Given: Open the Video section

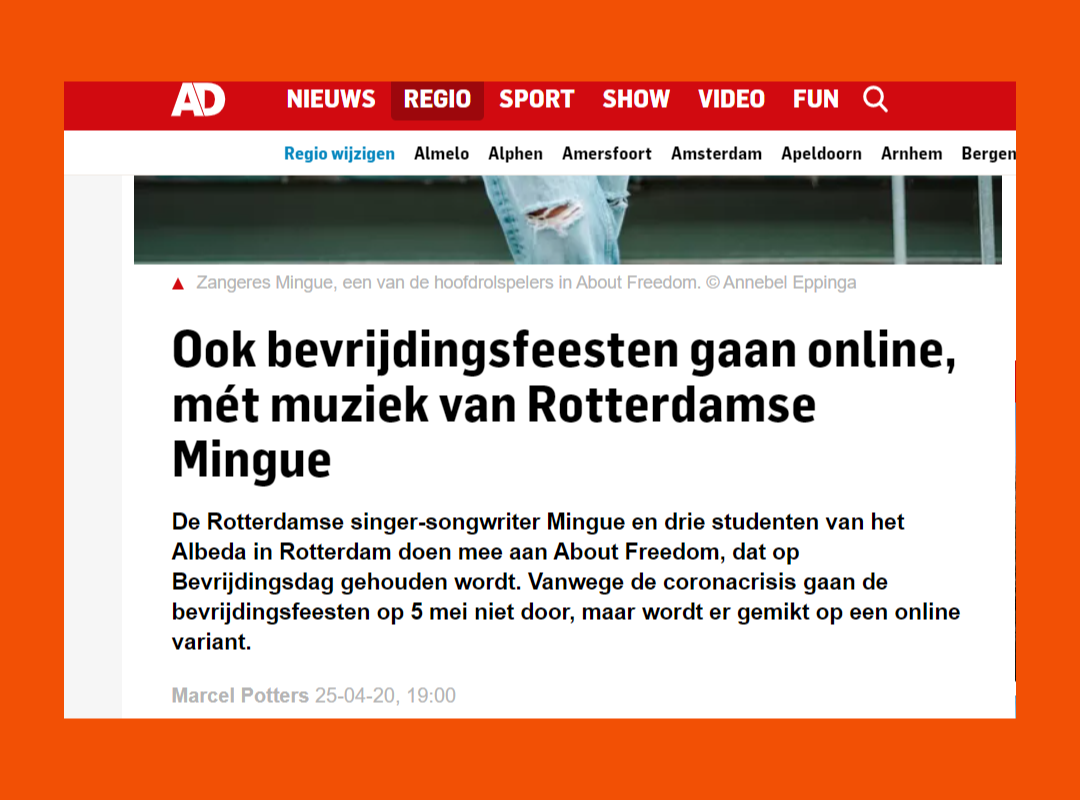Looking at the screenshot, I should (x=731, y=100).
